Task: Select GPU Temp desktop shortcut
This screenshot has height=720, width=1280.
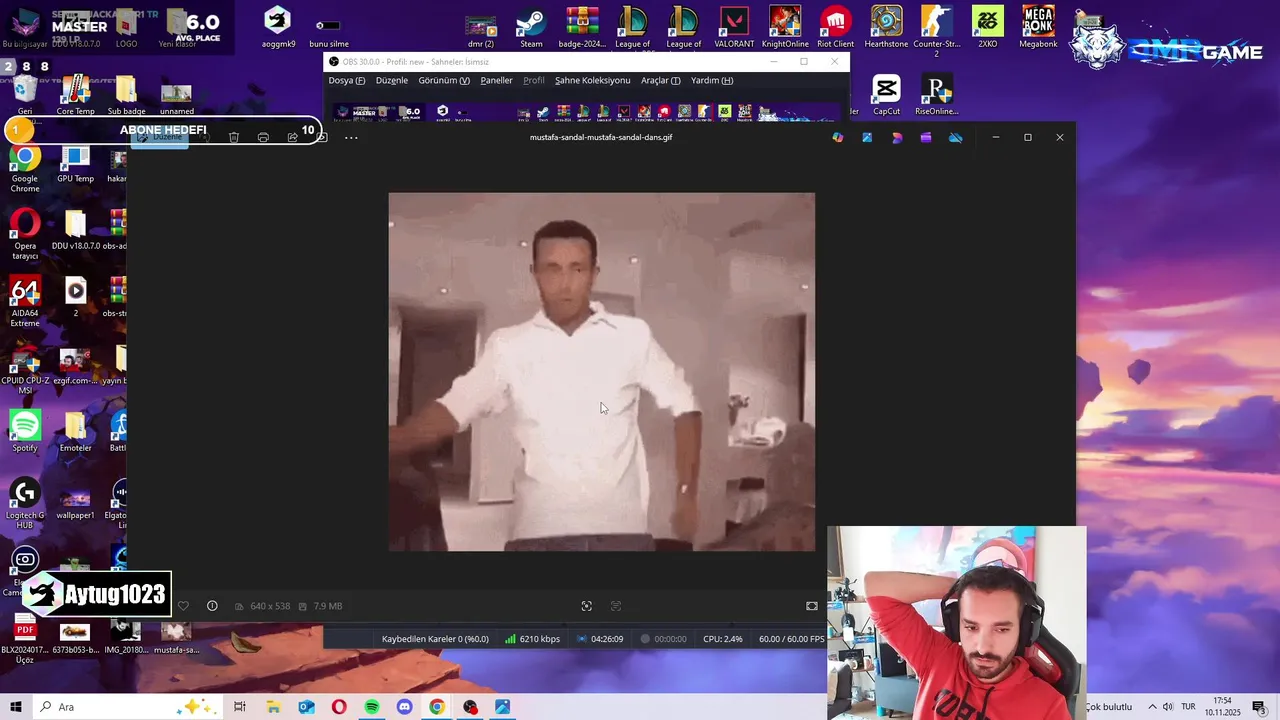Action: (x=75, y=164)
